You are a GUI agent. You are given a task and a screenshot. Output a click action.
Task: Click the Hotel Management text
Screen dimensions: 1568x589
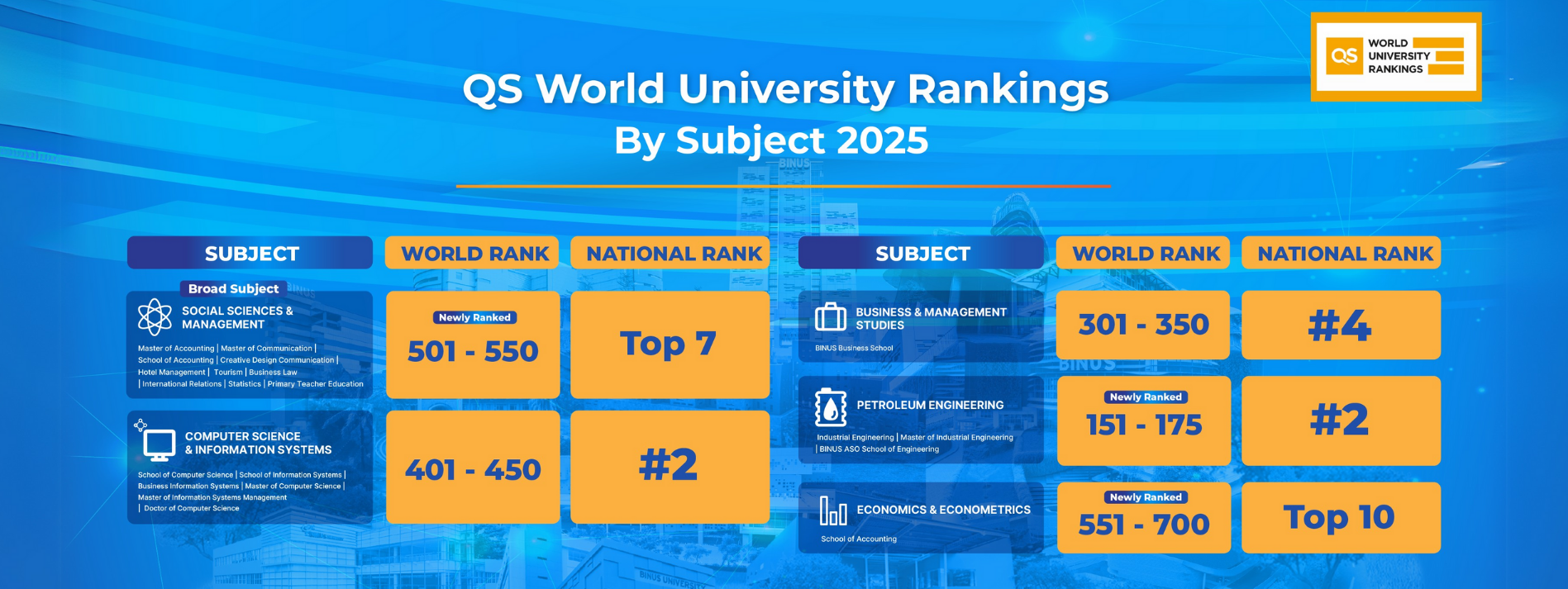(x=171, y=373)
